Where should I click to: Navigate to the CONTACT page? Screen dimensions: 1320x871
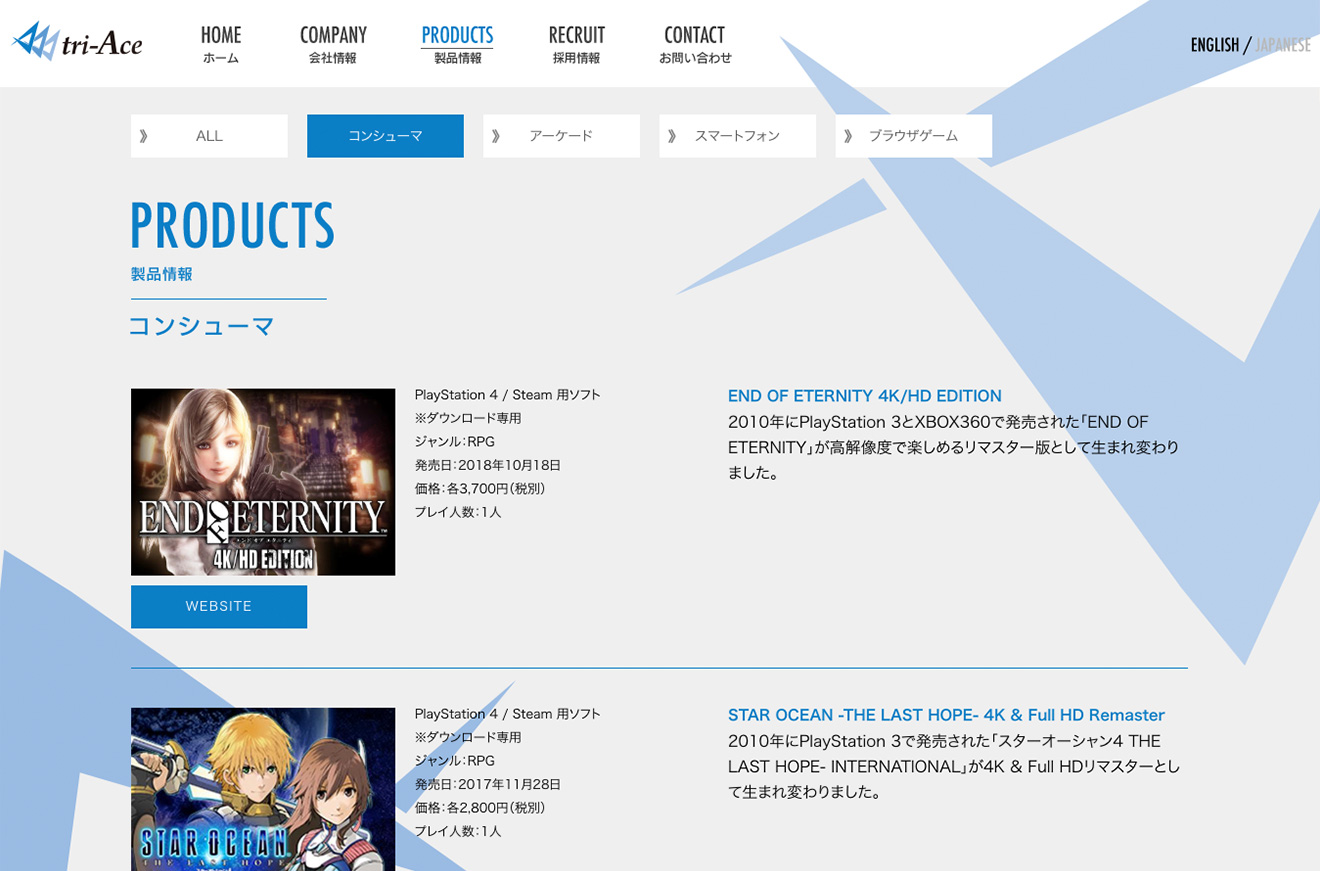coord(695,44)
